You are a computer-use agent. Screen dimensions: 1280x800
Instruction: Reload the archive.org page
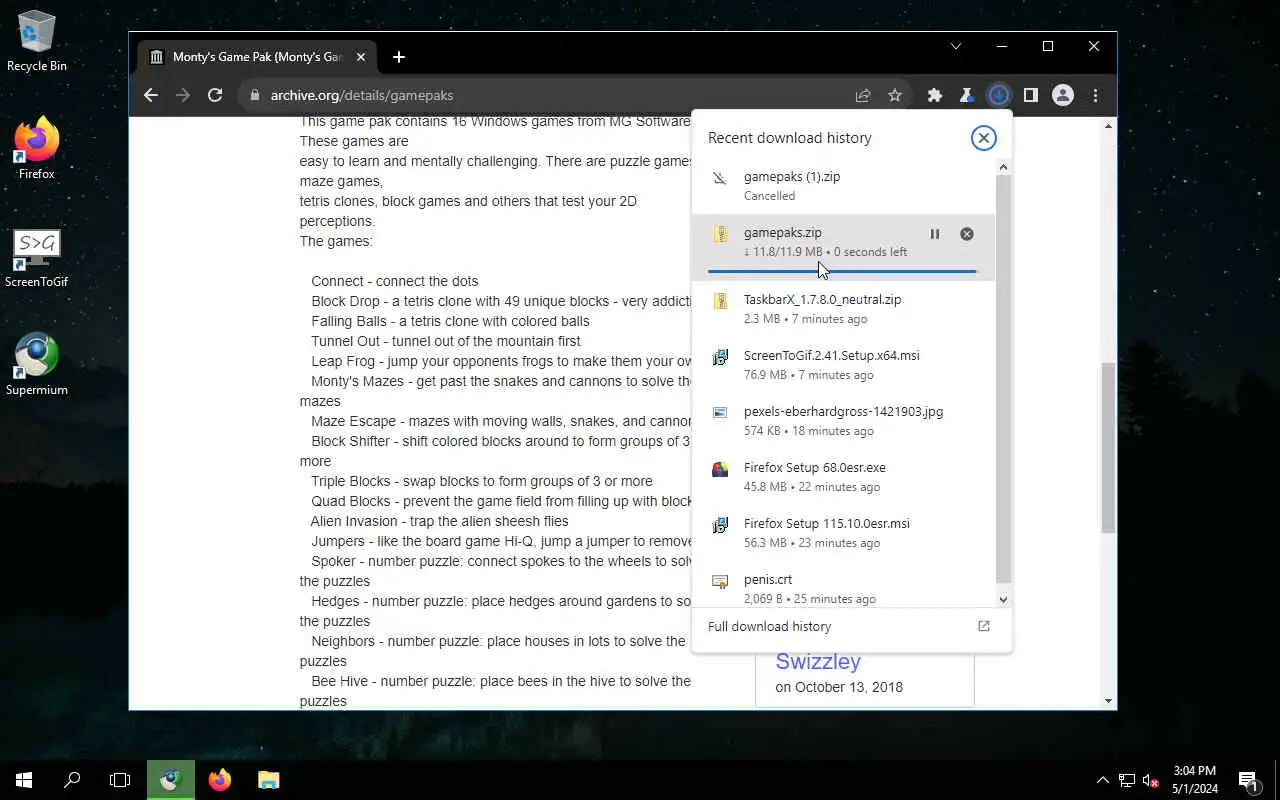tap(215, 95)
